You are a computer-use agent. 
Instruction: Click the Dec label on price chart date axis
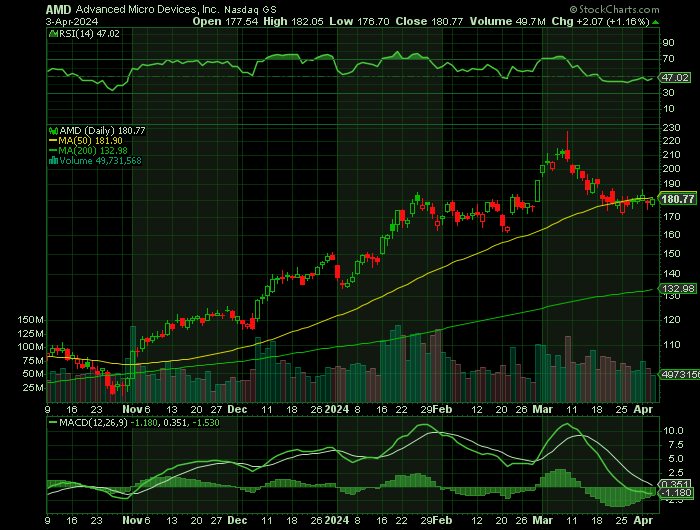coord(237,409)
